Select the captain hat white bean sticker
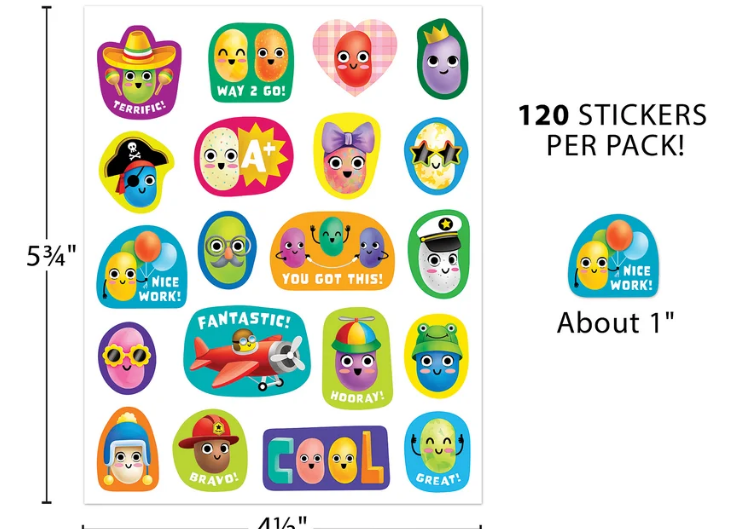741x529 pixels. 439,254
